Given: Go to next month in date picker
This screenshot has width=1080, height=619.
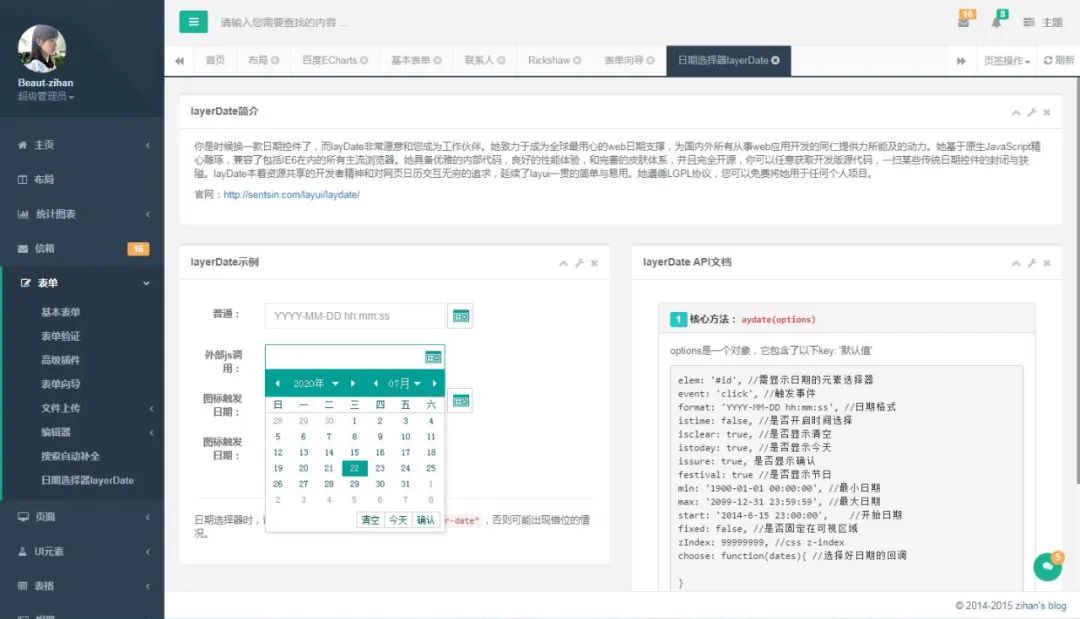Looking at the screenshot, I should [x=435, y=384].
